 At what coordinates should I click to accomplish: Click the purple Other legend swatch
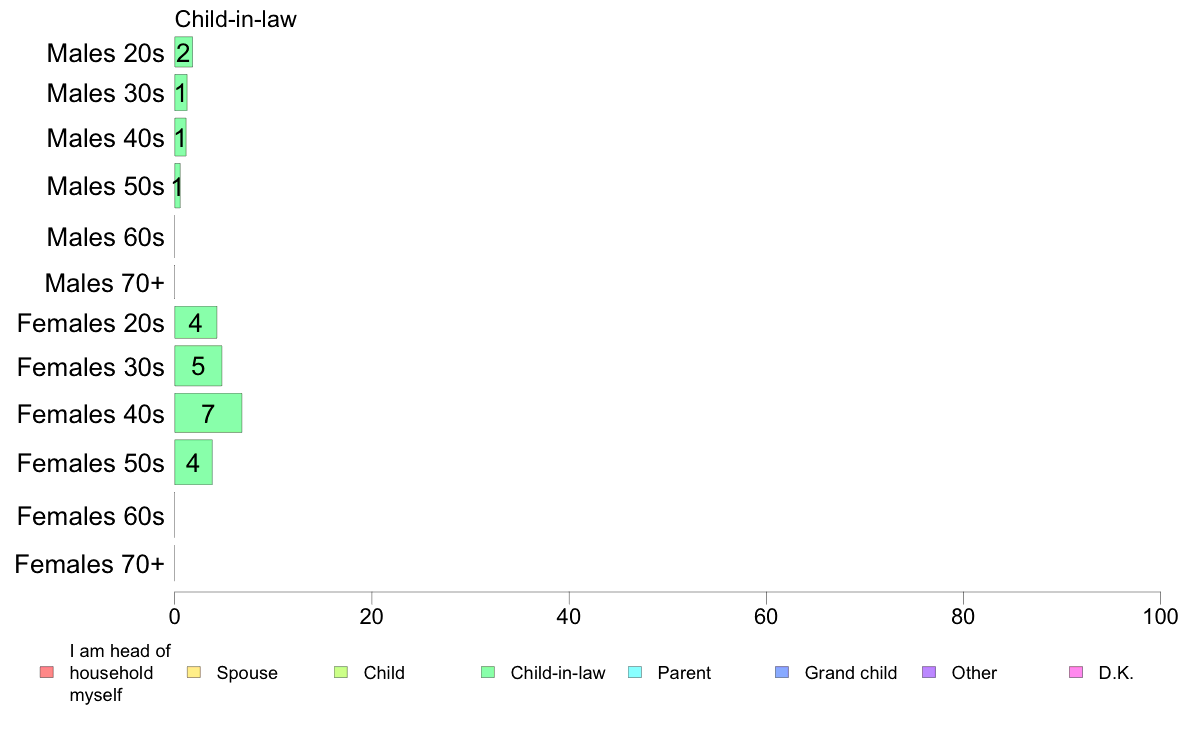[x=929, y=672]
